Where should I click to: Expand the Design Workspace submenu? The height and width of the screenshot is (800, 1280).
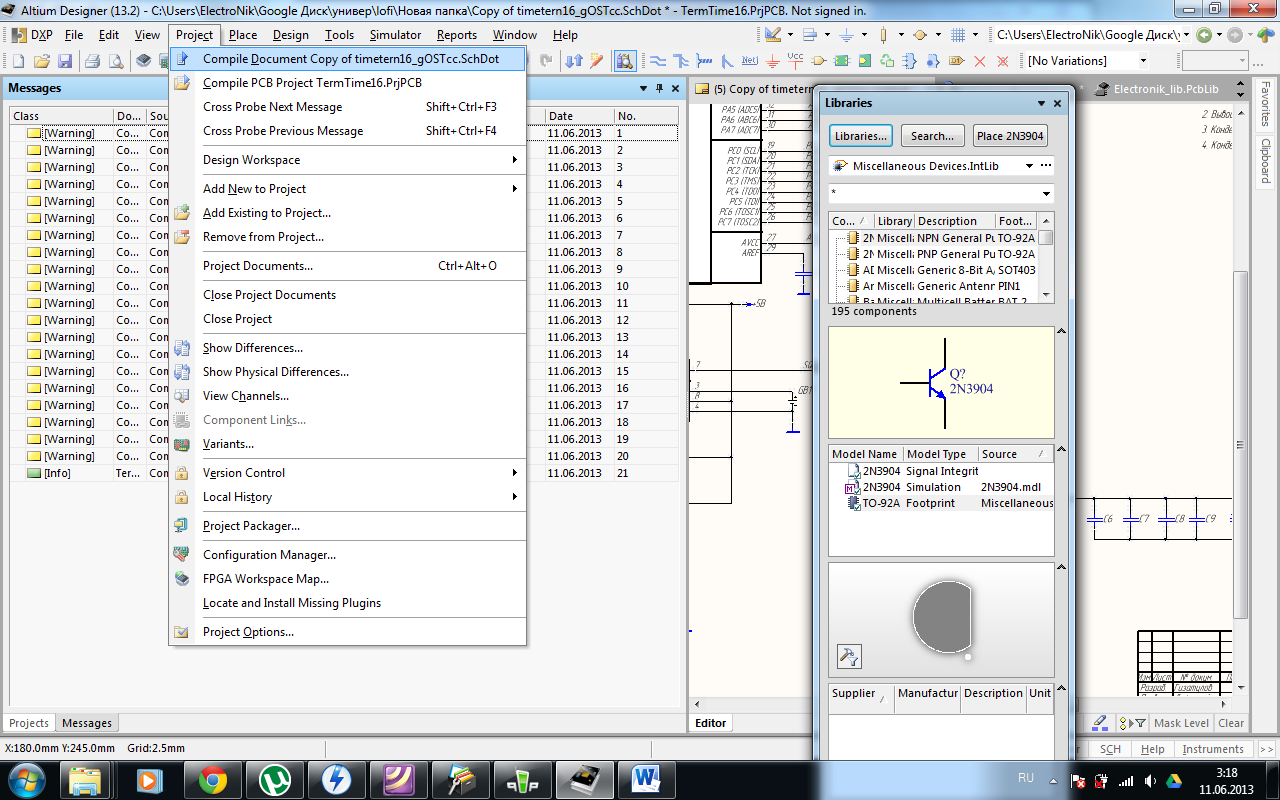coord(347,160)
